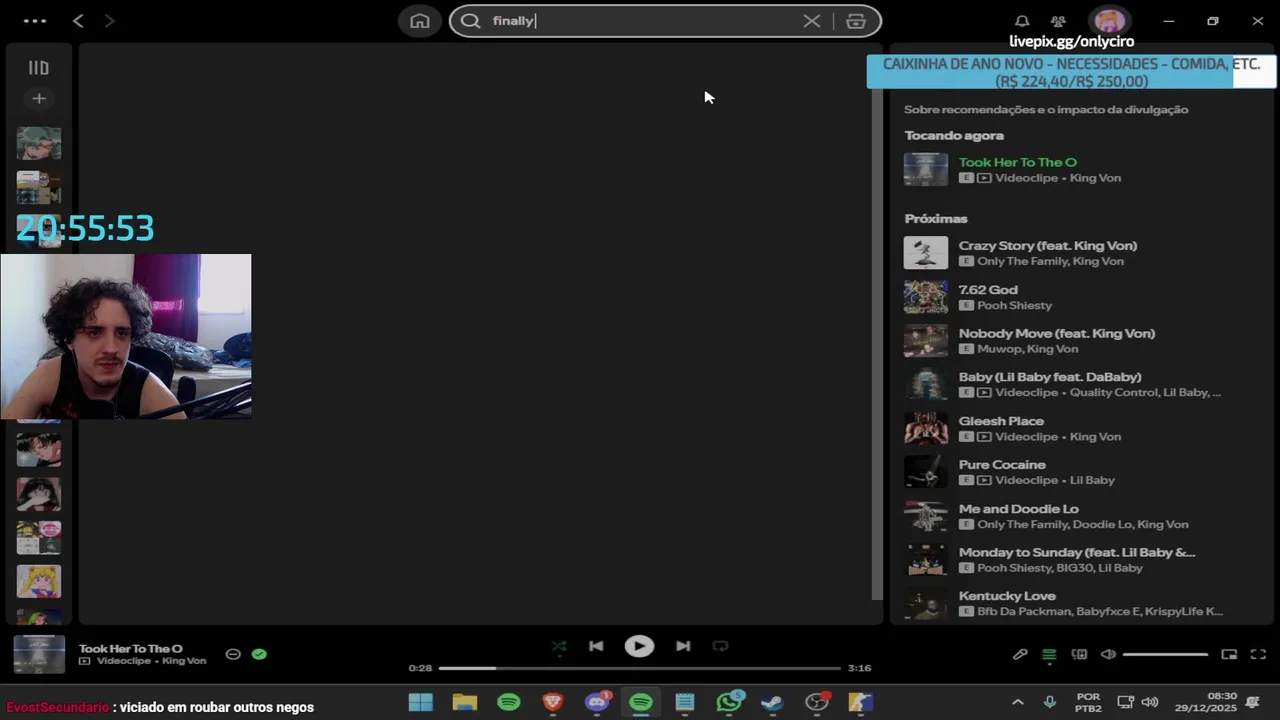Image resolution: width=1280 pixels, height=720 pixels.
Task: Skip to previous track
Action: (x=596, y=646)
